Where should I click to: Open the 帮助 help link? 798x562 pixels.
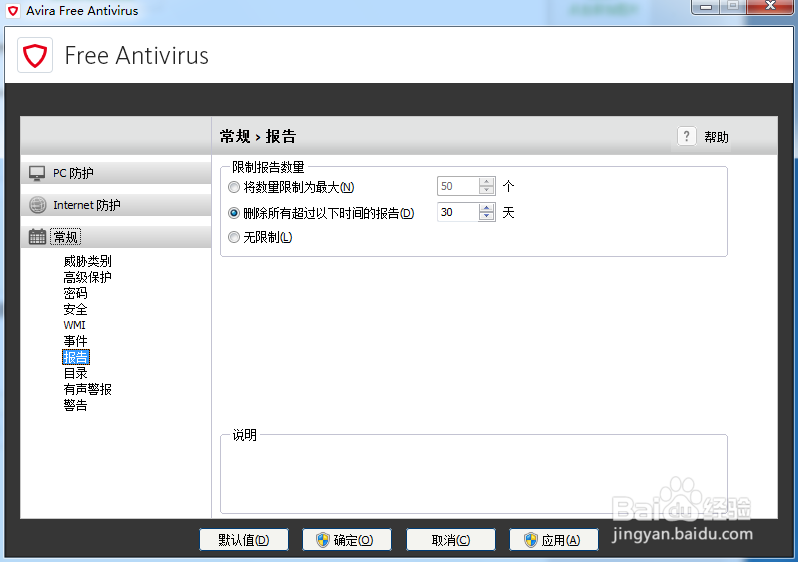coord(716,137)
